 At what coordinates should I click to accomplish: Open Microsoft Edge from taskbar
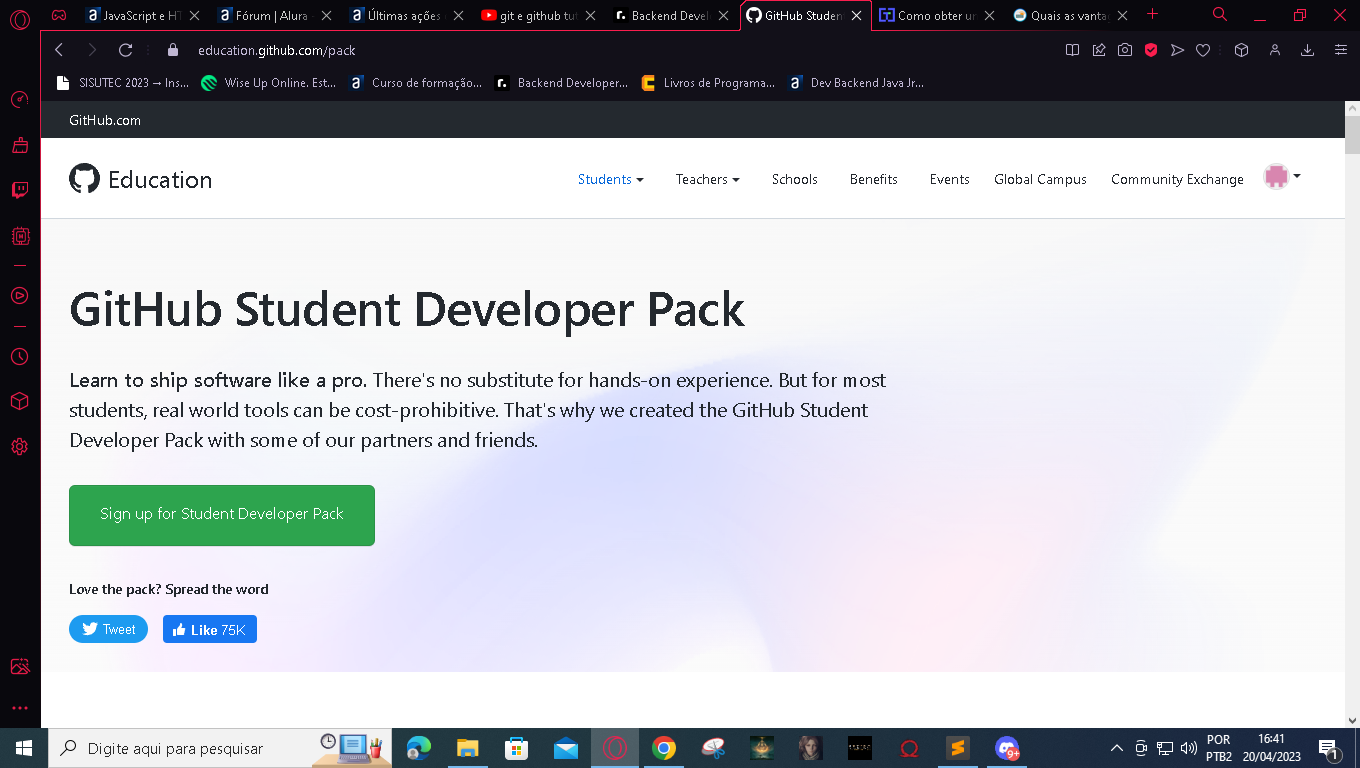pos(419,748)
